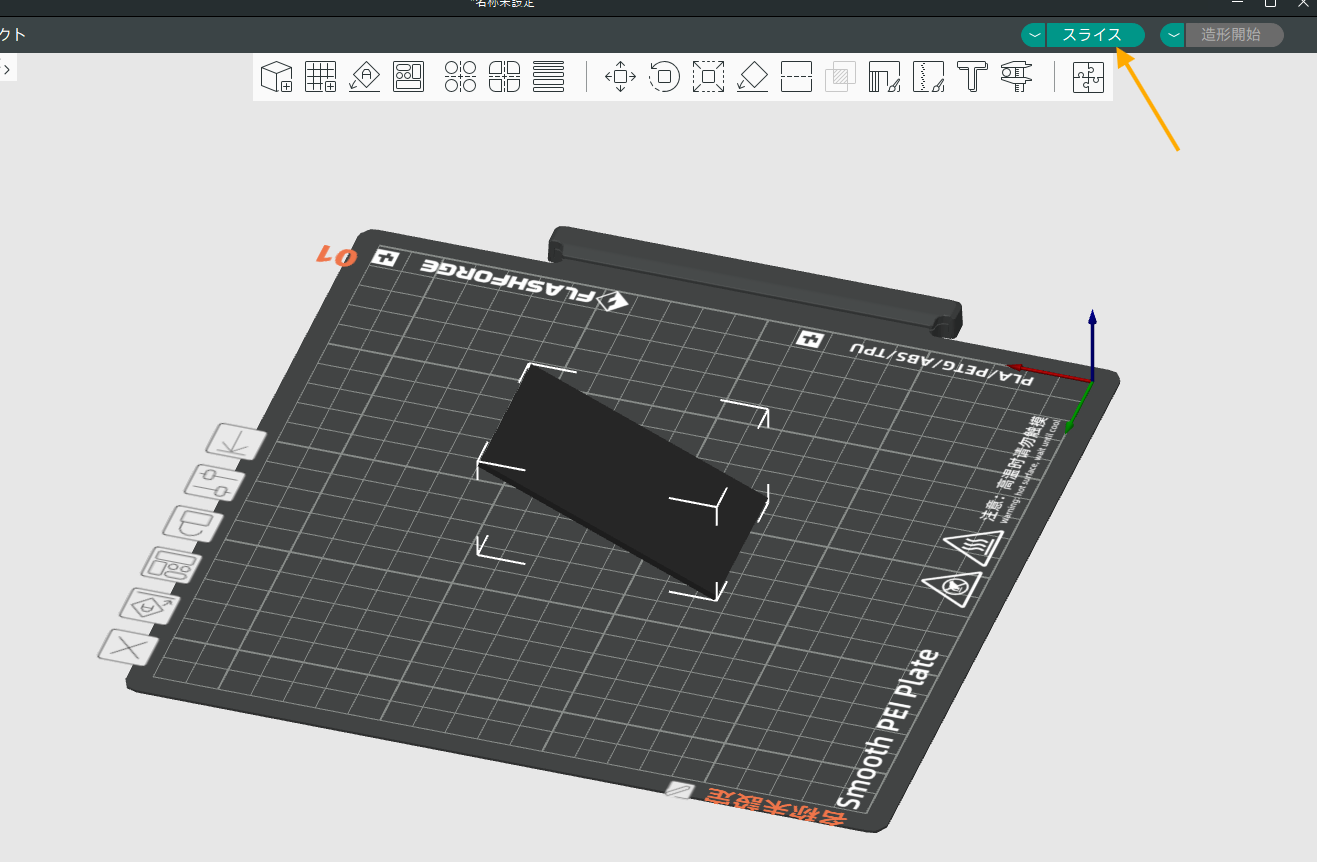This screenshot has height=862, width=1317.
Task: Open the project menu at top left
Action: pyautogui.click(x=10, y=33)
